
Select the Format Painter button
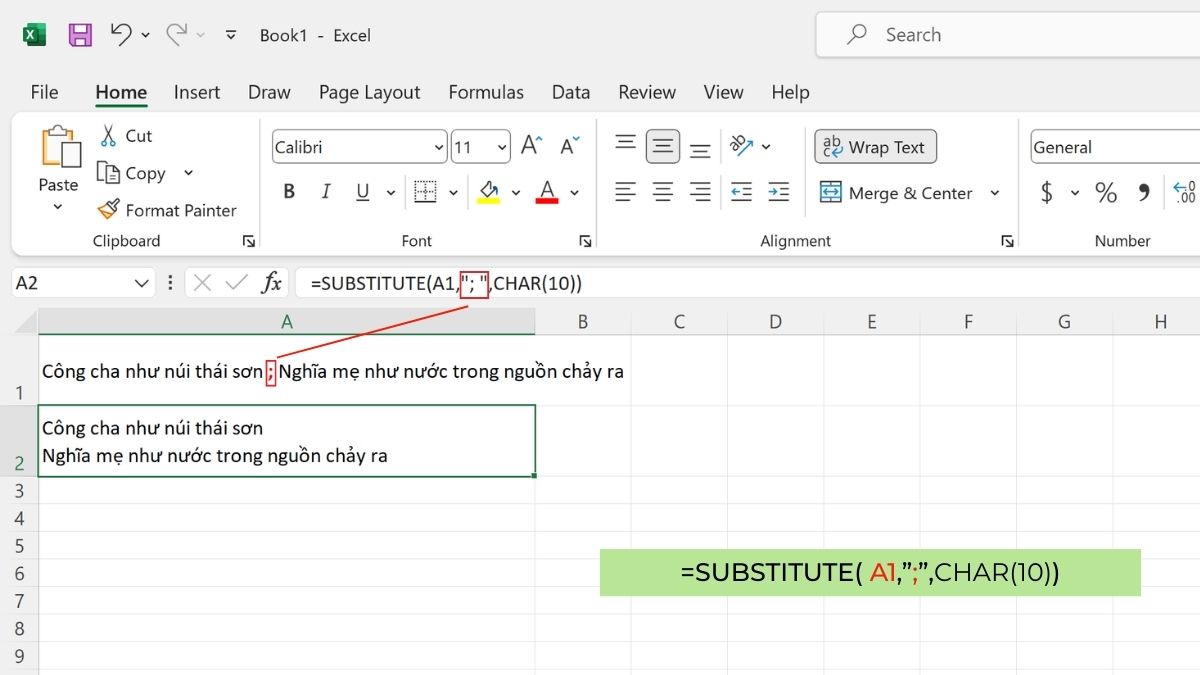167,210
